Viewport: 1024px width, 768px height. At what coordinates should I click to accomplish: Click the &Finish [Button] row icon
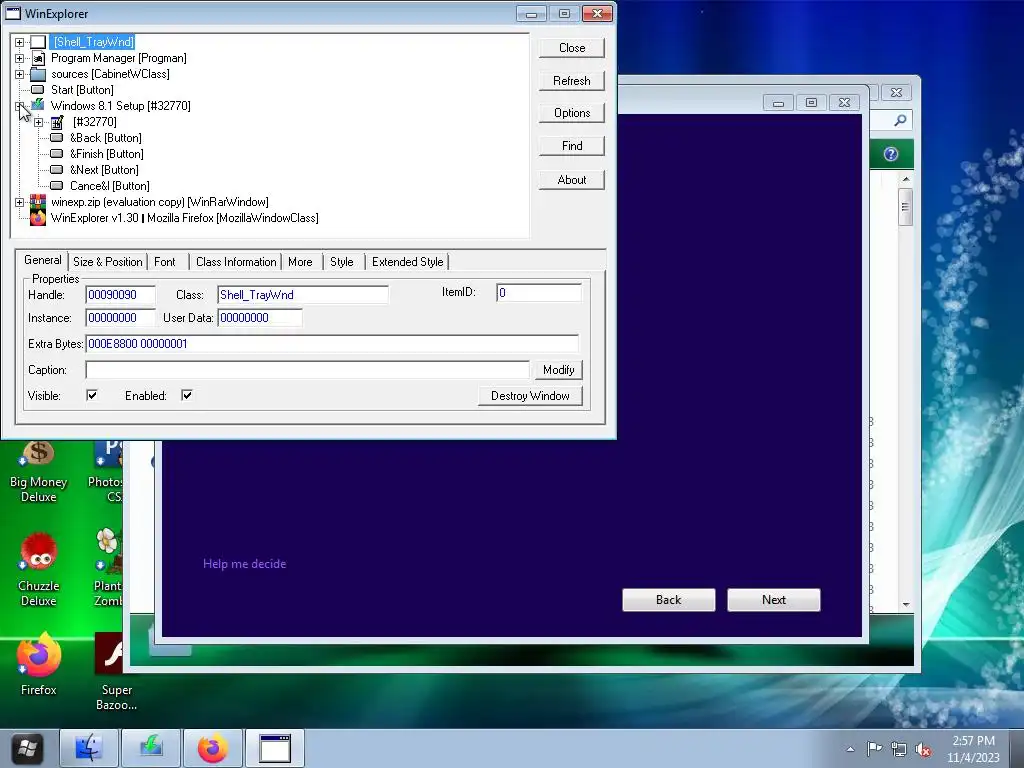pos(57,153)
